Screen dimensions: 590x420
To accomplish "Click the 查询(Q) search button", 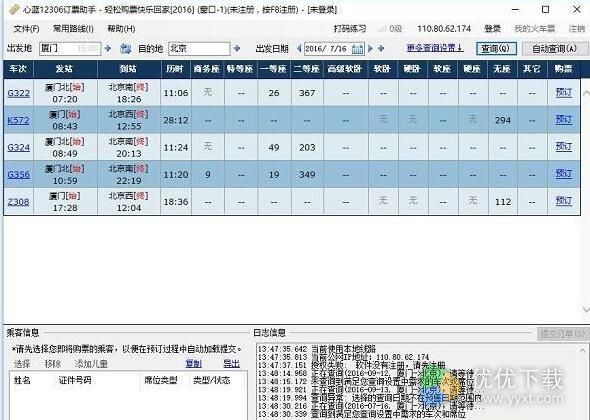I will pos(496,49).
